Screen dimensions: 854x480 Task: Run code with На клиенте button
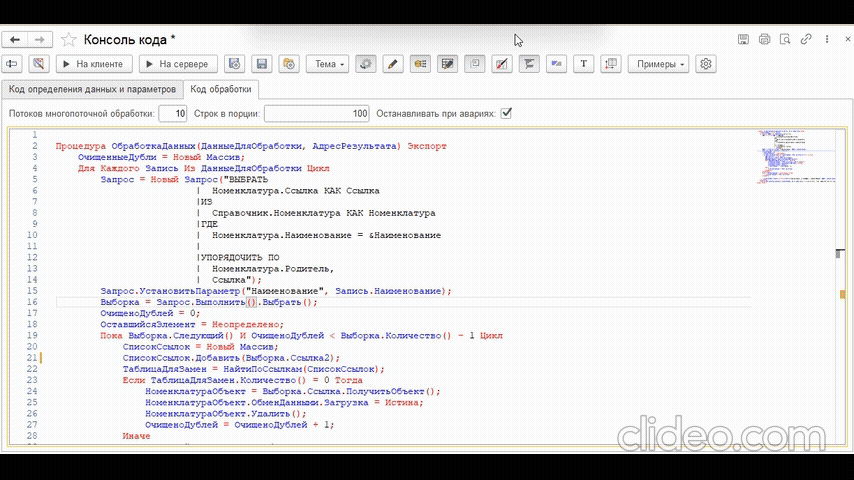[93, 64]
